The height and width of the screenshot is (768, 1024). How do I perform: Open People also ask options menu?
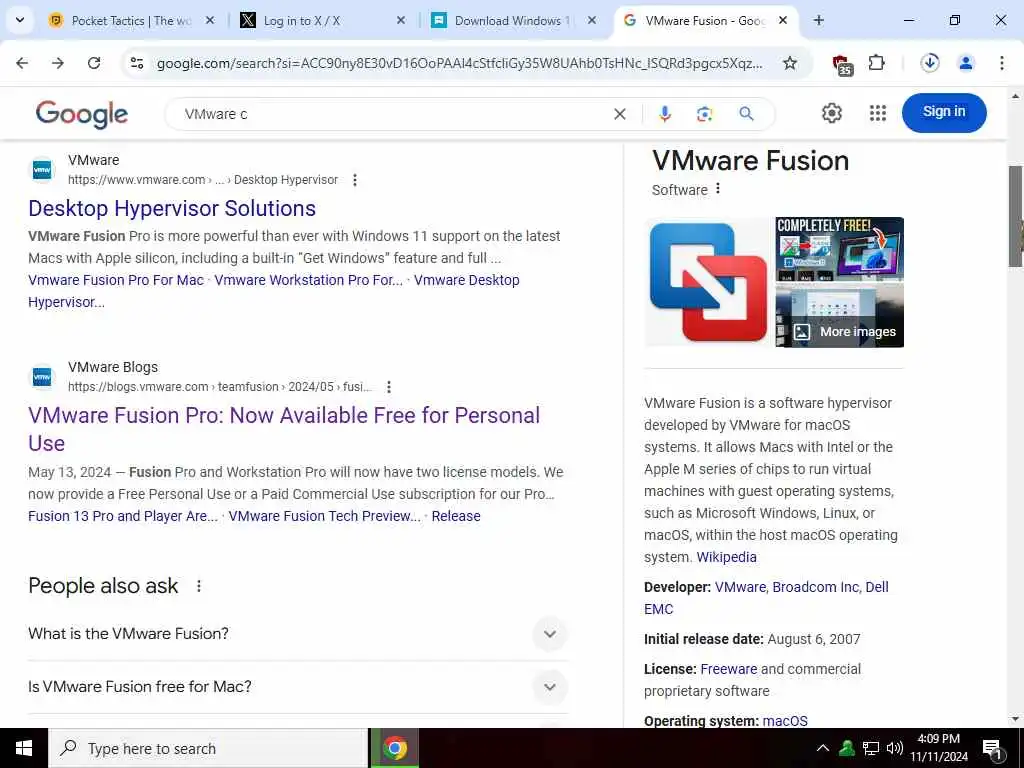coord(199,586)
